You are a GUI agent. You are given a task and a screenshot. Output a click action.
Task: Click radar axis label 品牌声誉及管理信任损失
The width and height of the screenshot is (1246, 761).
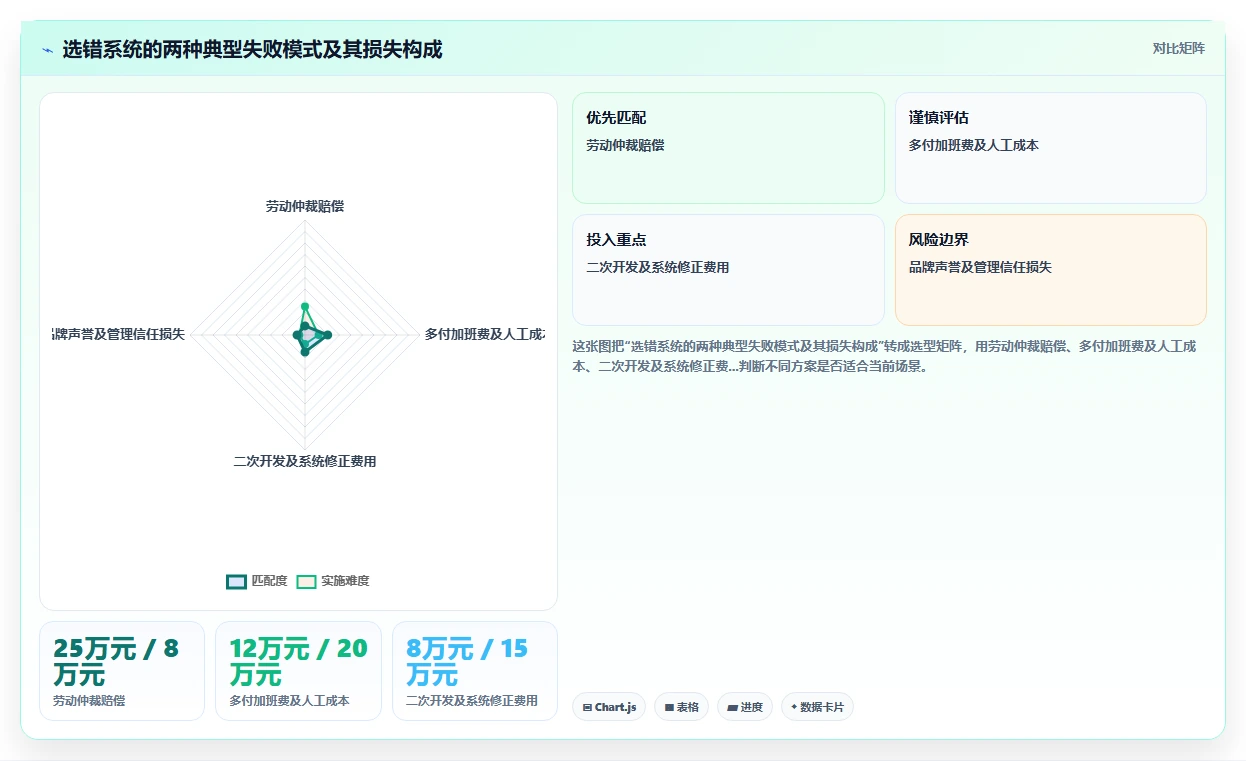pos(119,334)
